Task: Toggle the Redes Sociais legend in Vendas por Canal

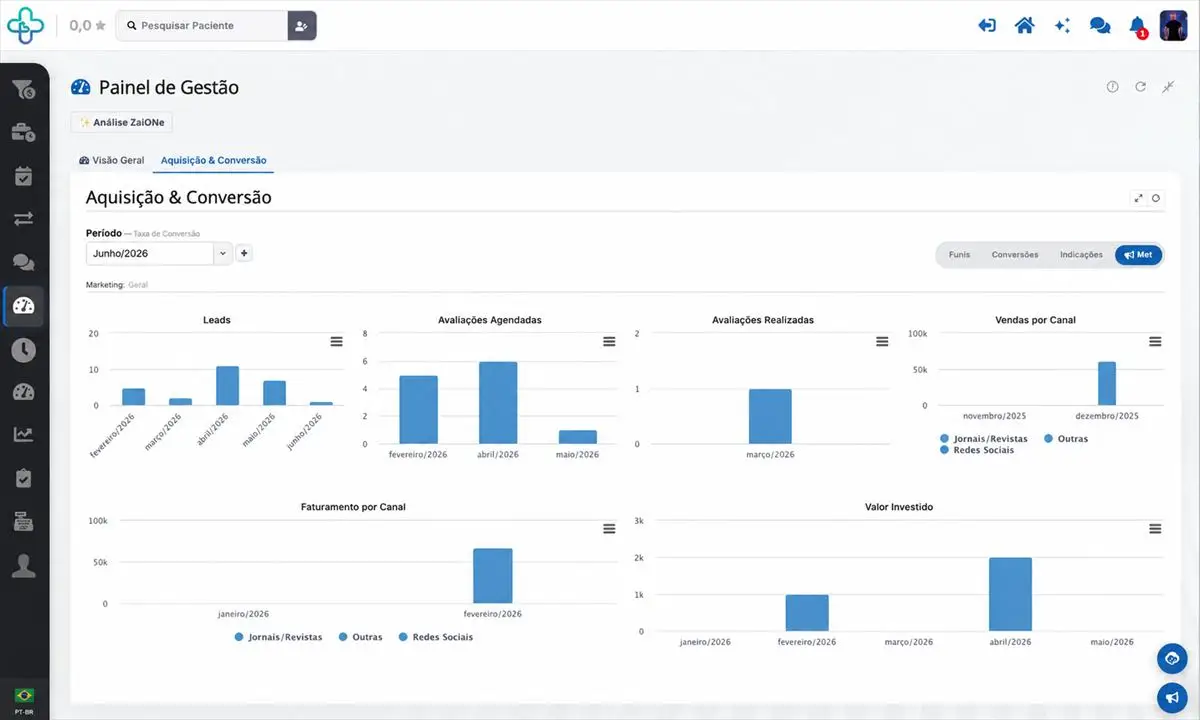Action: (x=977, y=450)
